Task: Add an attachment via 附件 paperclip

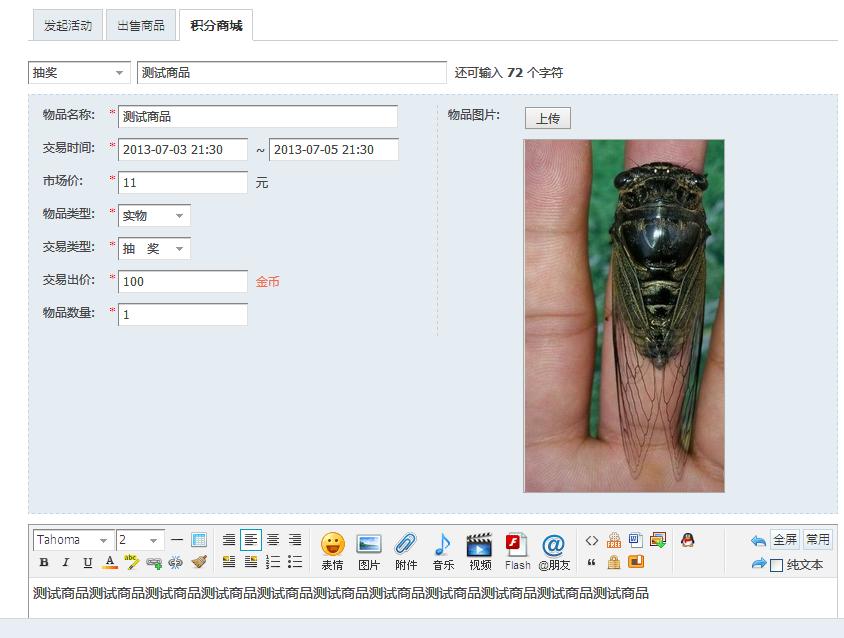Action: (x=406, y=551)
